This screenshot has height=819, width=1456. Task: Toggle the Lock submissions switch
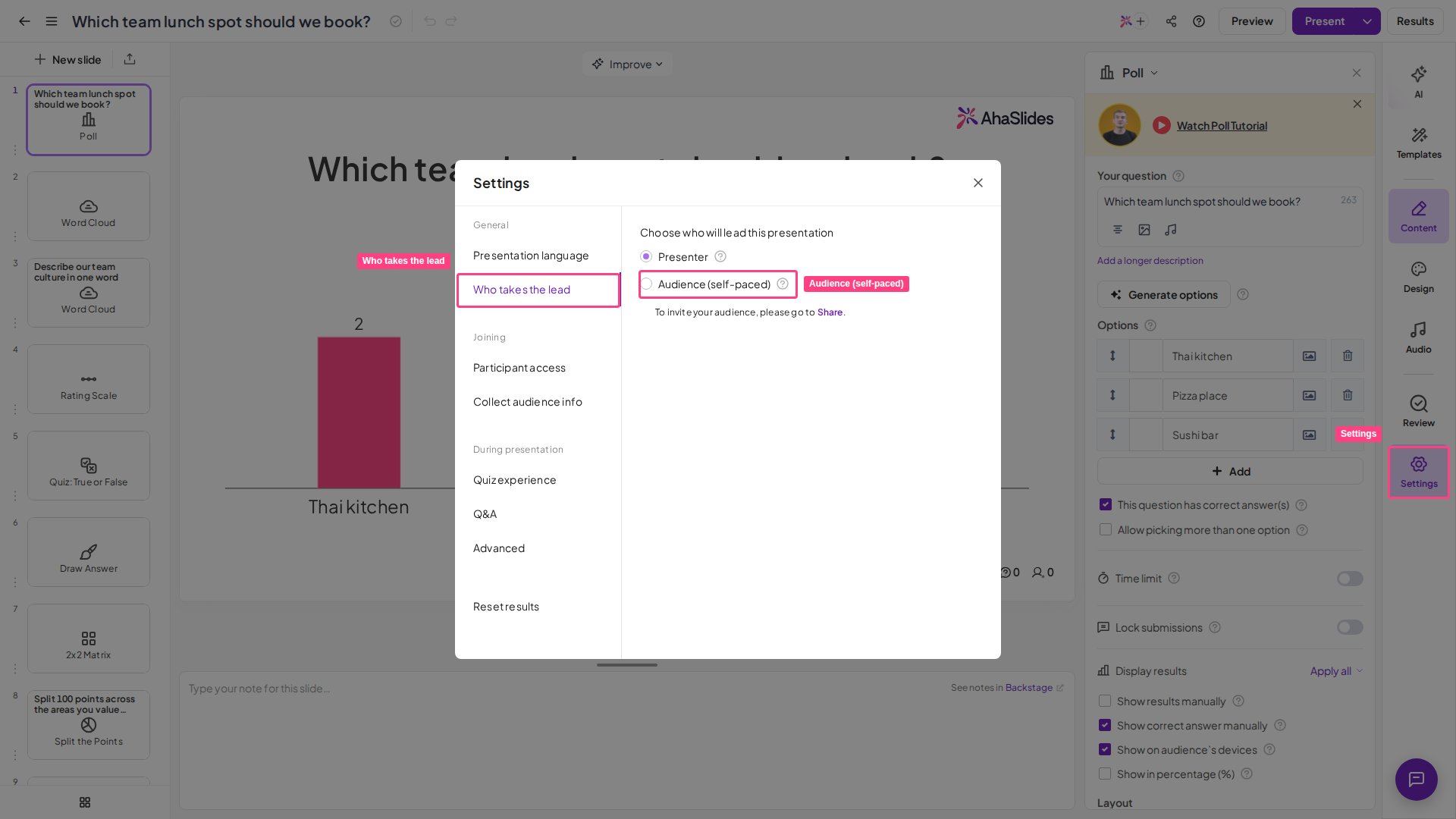1350,627
